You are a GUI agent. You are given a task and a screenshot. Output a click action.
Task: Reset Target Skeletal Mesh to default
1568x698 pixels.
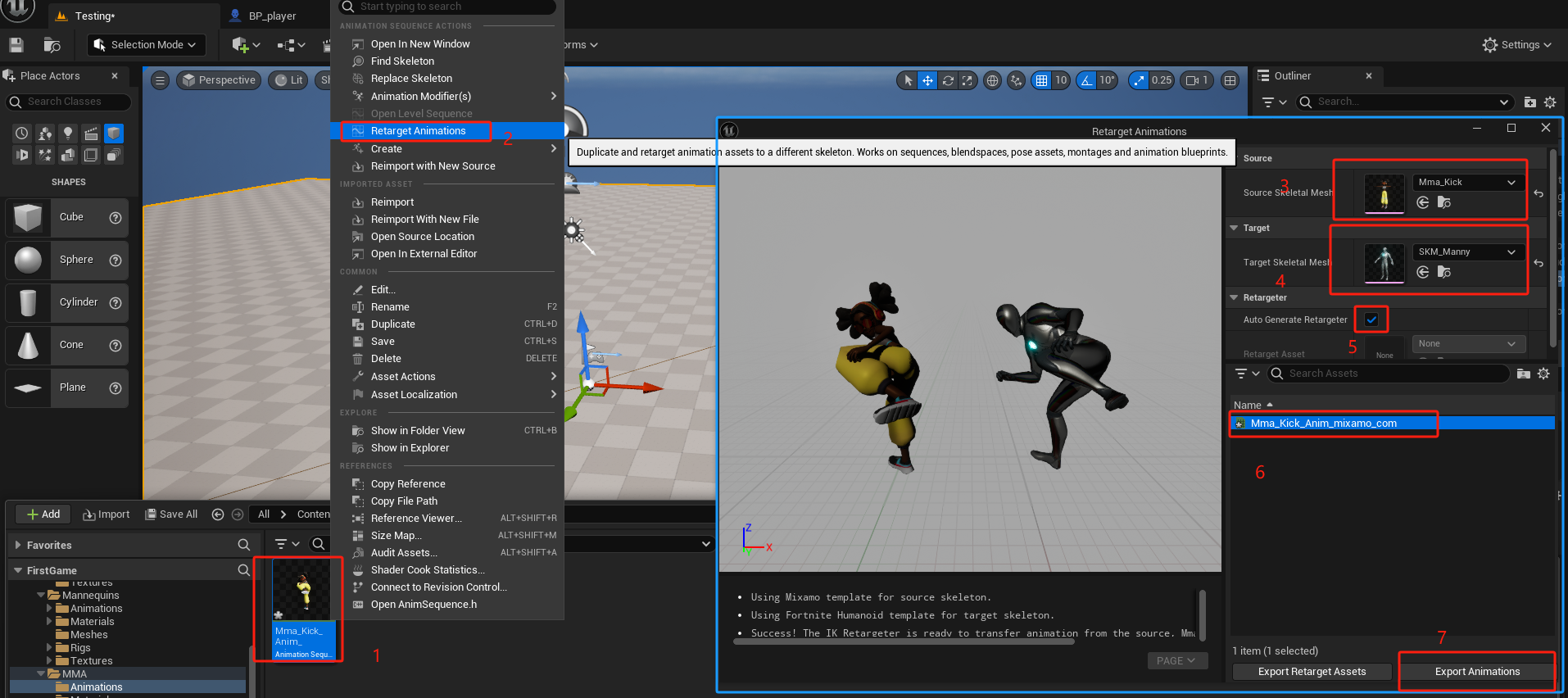click(1539, 263)
